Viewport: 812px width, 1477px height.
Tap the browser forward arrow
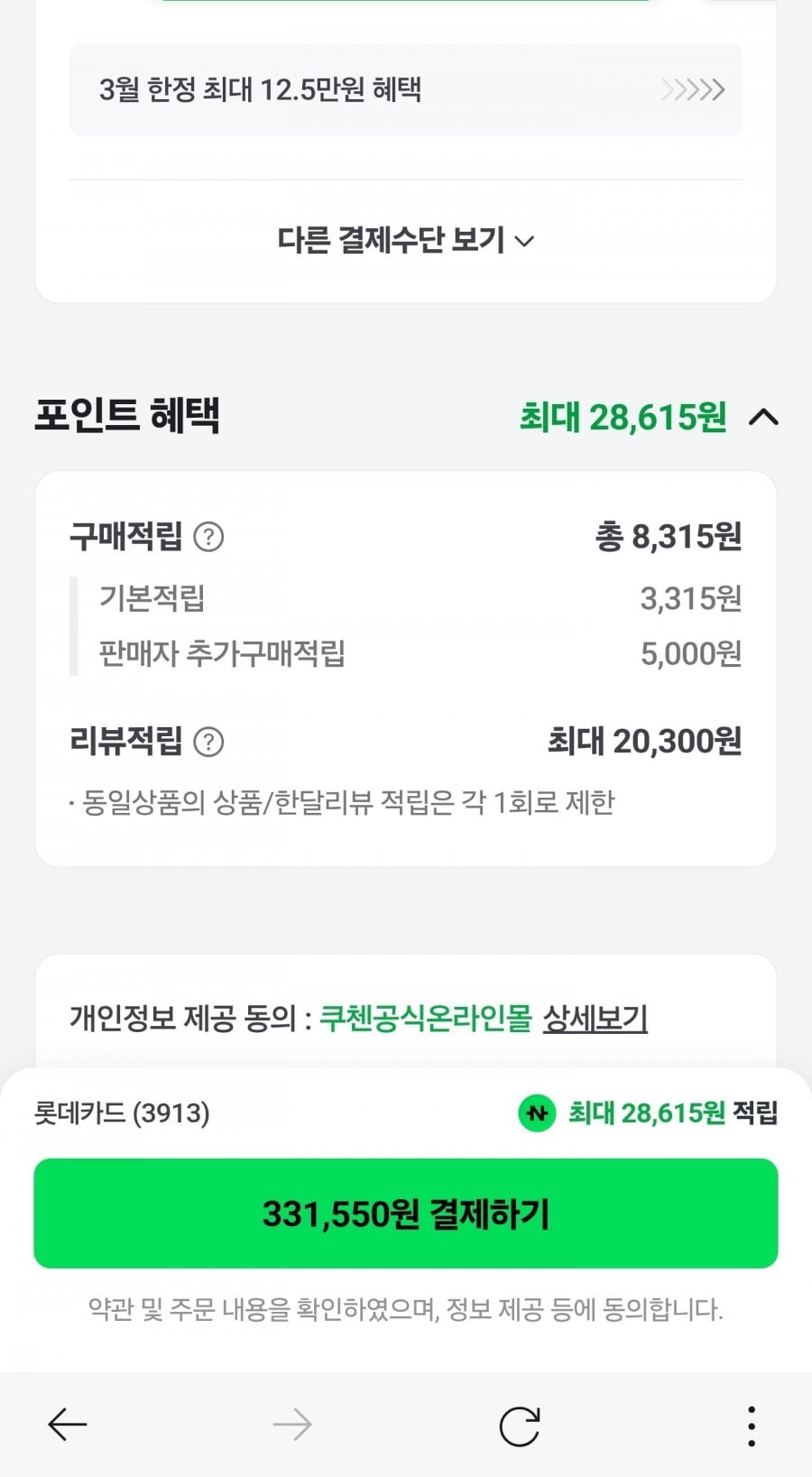(292, 1426)
